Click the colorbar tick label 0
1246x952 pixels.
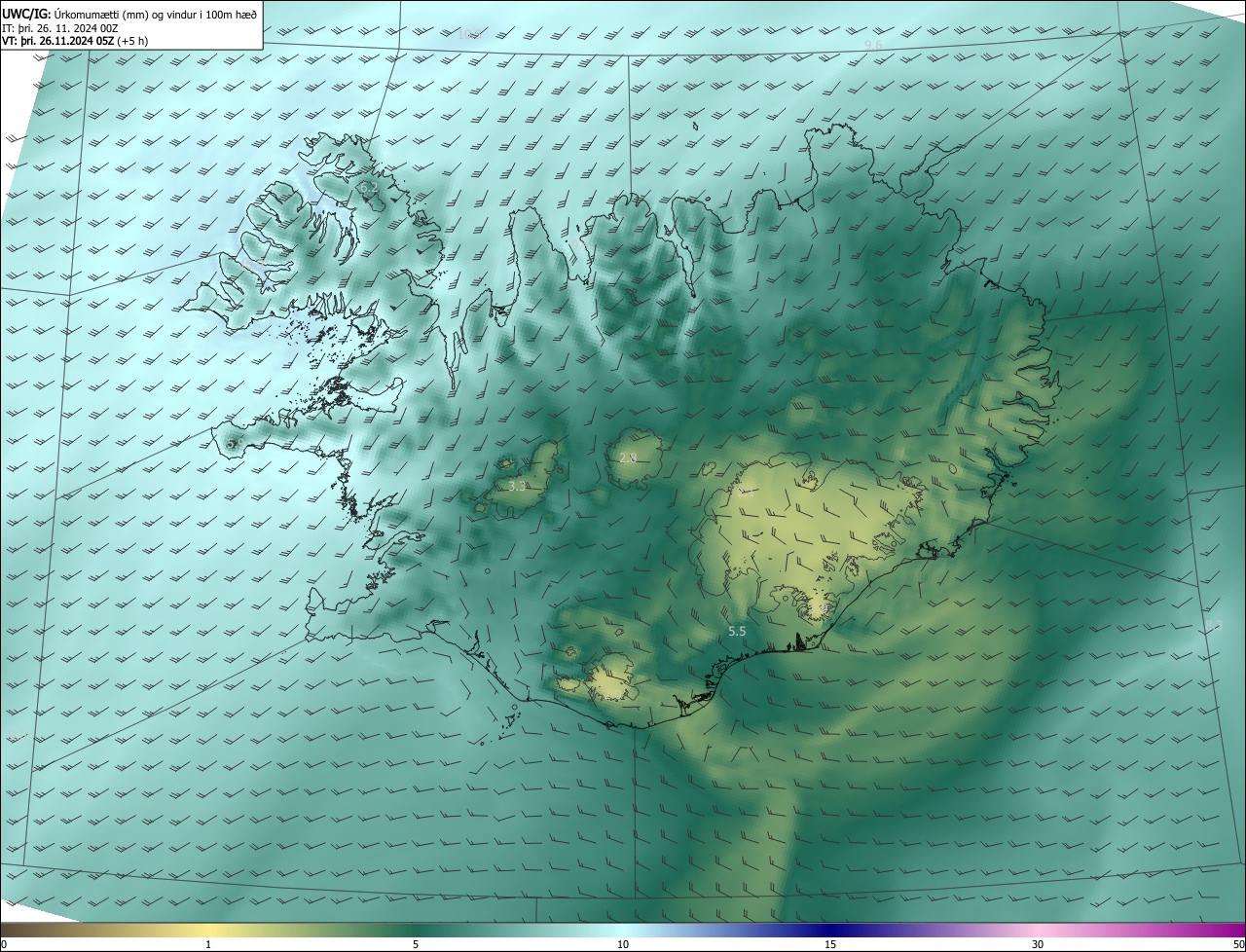coord(4,944)
